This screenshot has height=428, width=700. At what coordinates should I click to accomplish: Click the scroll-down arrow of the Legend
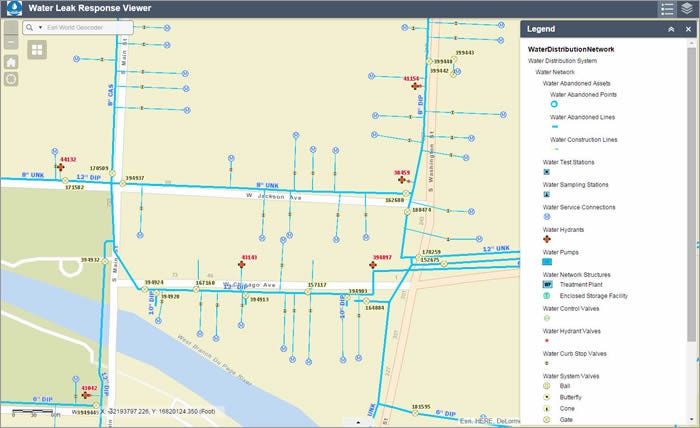[692, 420]
